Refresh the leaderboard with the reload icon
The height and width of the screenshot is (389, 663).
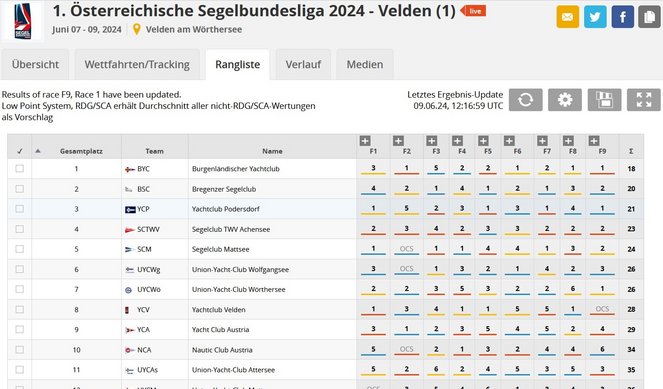pyautogui.click(x=526, y=100)
